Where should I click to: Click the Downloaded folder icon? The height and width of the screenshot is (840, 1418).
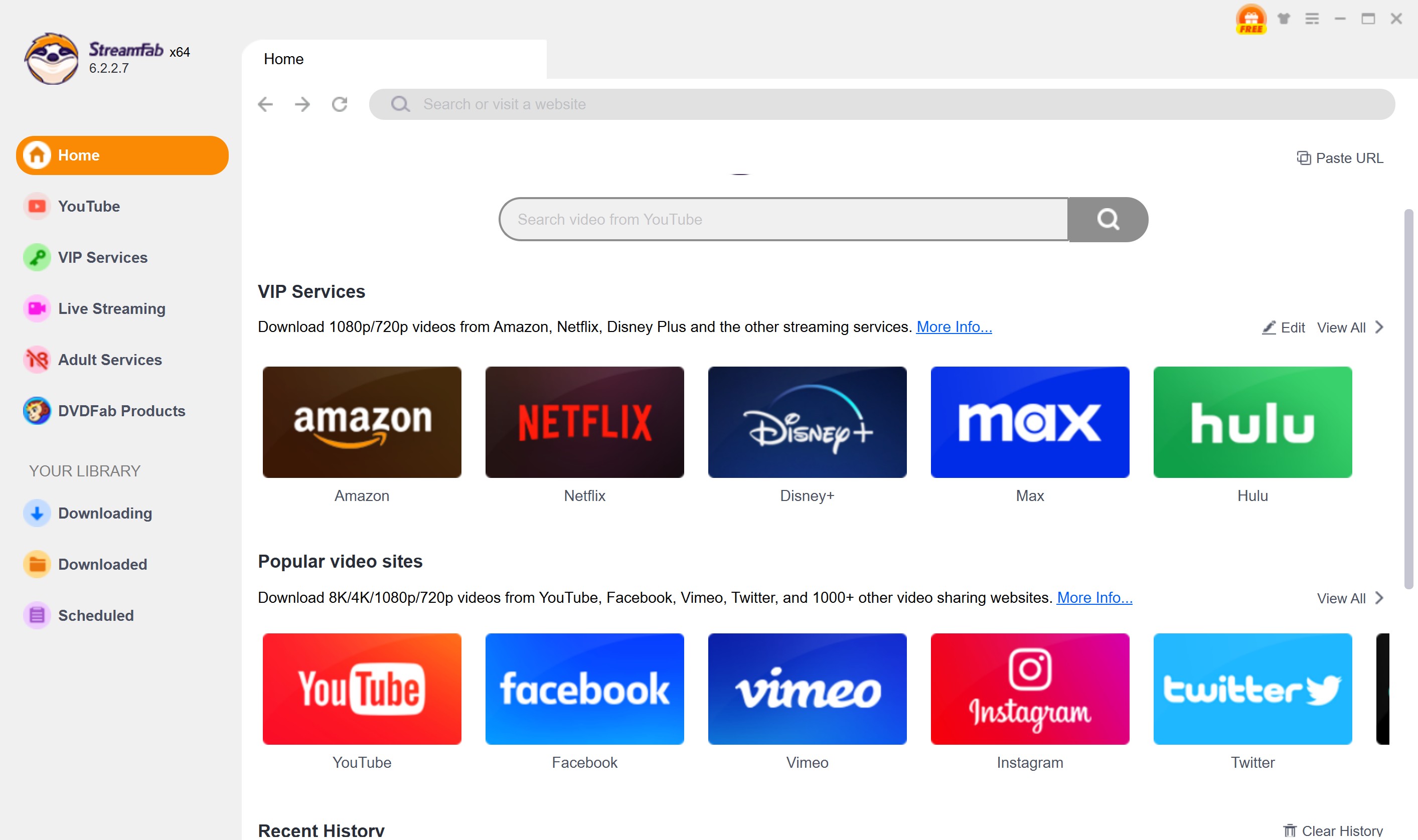(37, 564)
